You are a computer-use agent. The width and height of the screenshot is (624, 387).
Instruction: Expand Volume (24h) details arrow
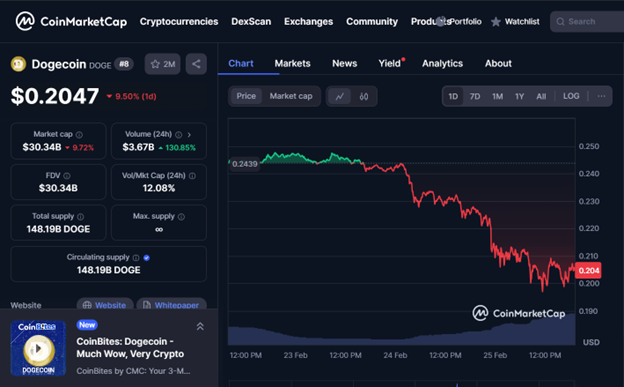coord(189,135)
